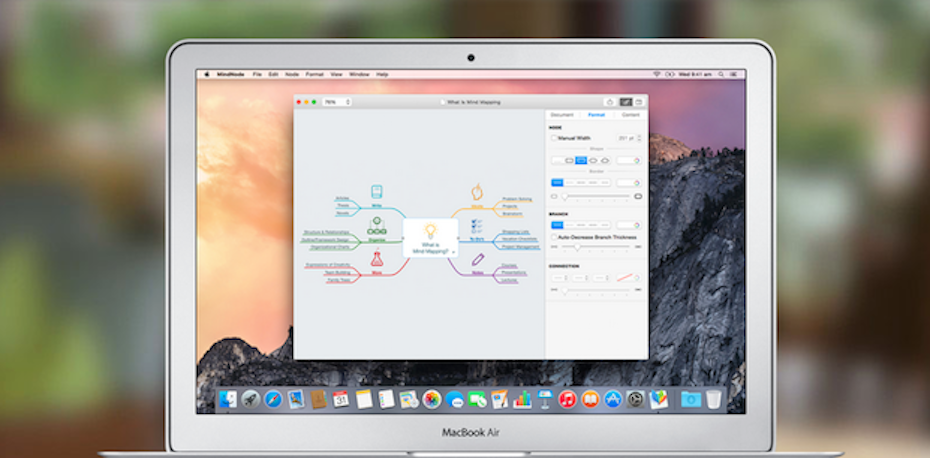Enable the Manual Width checkbox
The height and width of the screenshot is (458, 930).
554,138
